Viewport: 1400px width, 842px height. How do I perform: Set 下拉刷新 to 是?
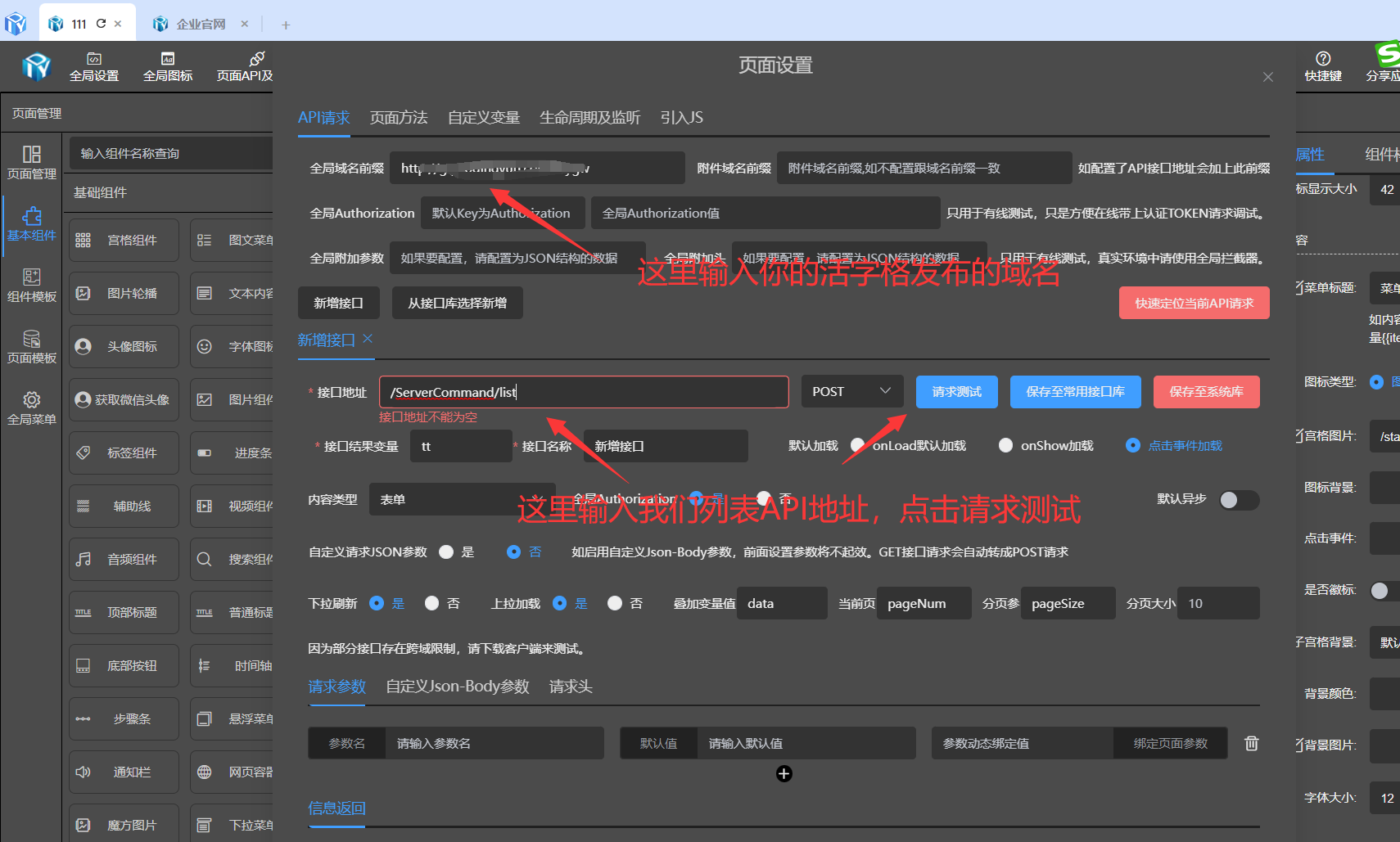377,603
